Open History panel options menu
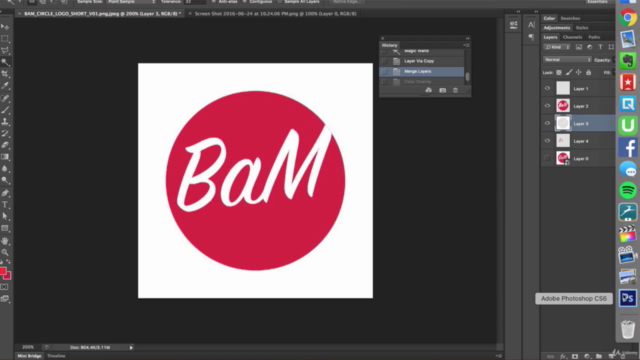Image resolution: width=640 pixels, height=360 pixels. (466, 45)
